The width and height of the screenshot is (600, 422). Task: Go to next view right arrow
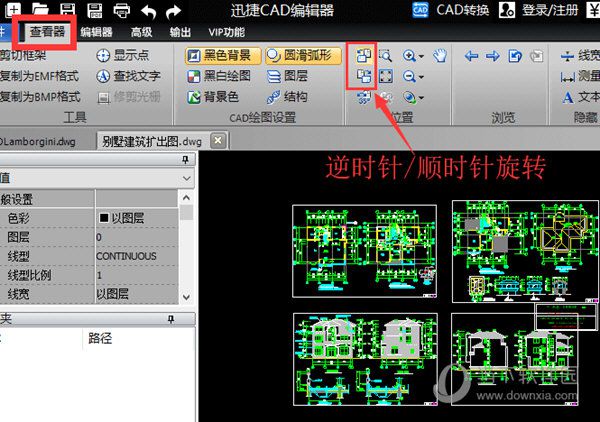click(x=493, y=56)
